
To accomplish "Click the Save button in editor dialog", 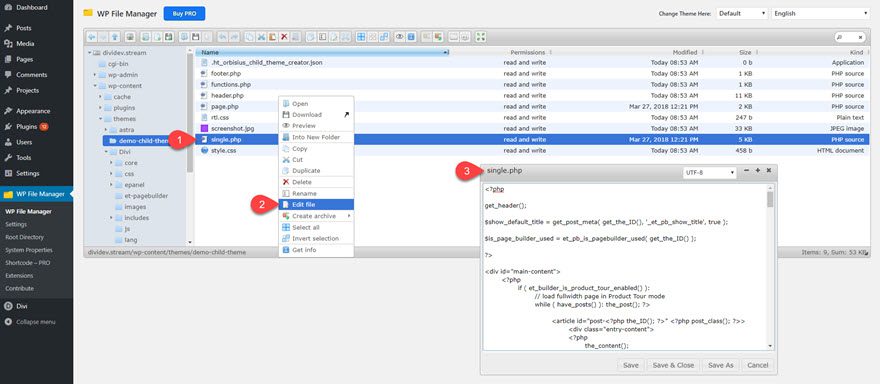I will (x=631, y=365).
